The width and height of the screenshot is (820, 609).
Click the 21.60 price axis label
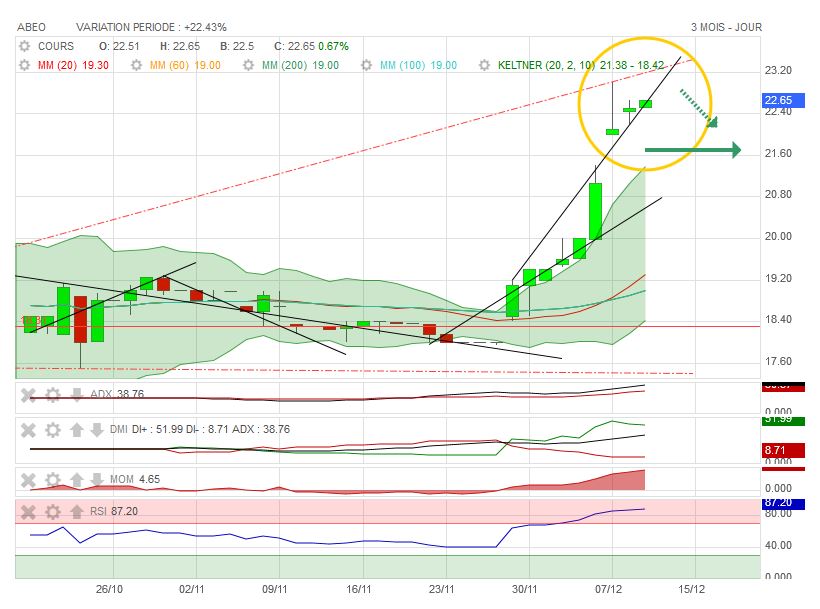[778, 153]
